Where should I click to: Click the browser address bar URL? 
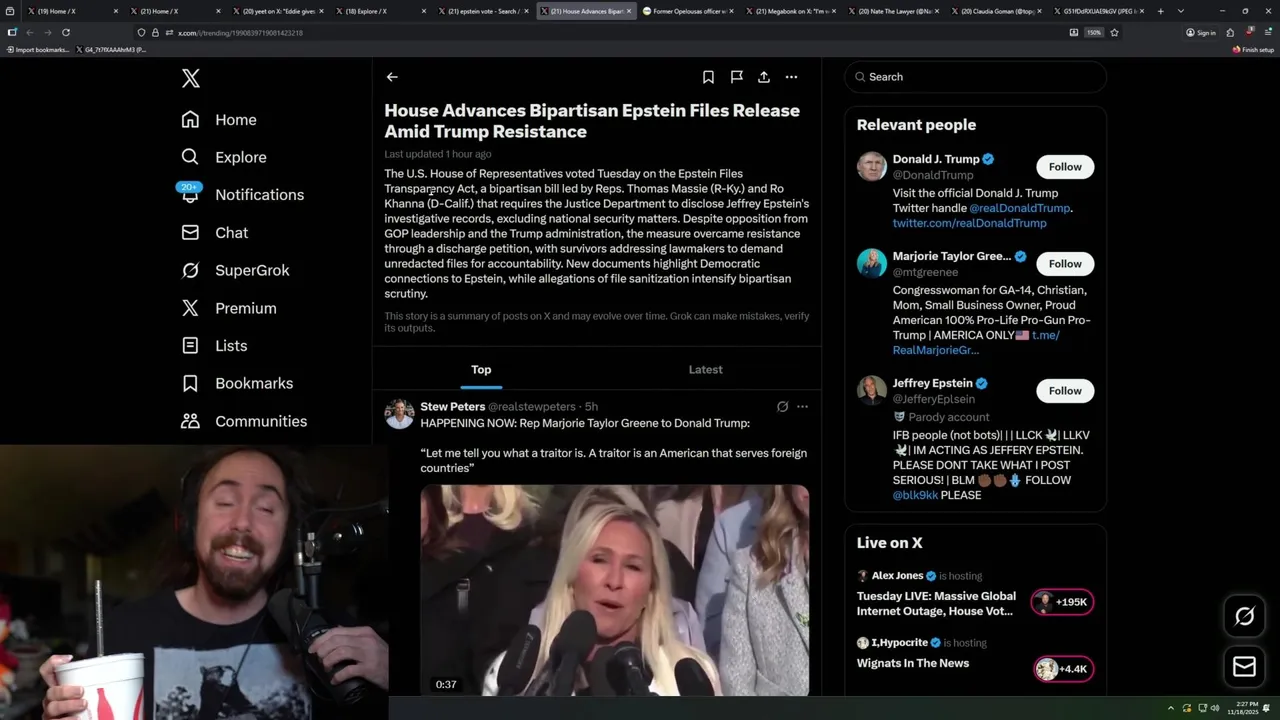[240, 33]
